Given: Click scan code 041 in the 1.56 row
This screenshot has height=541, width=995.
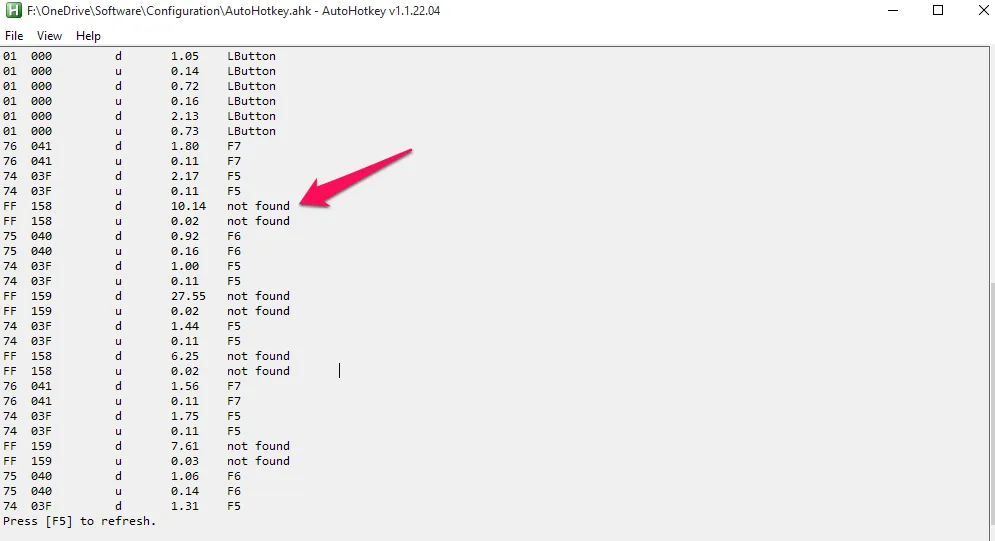Looking at the screenshot, I should click(41, 386).
